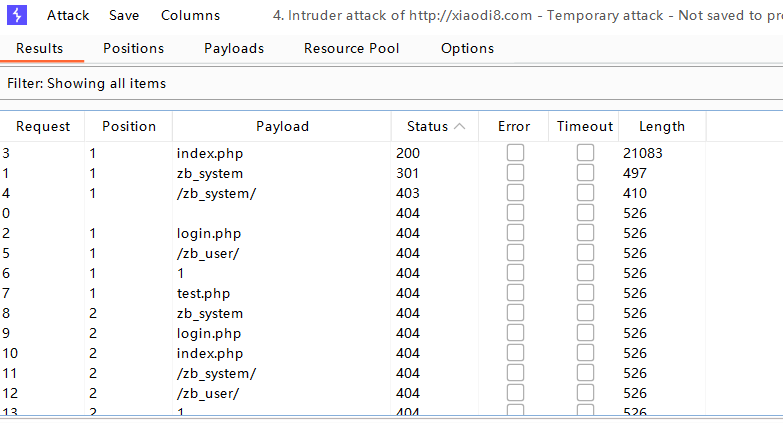Screen dimensions: 783x423
Task: Toggle Error checkbox for /zb_system/ 403 row
Action: [515, 193]
